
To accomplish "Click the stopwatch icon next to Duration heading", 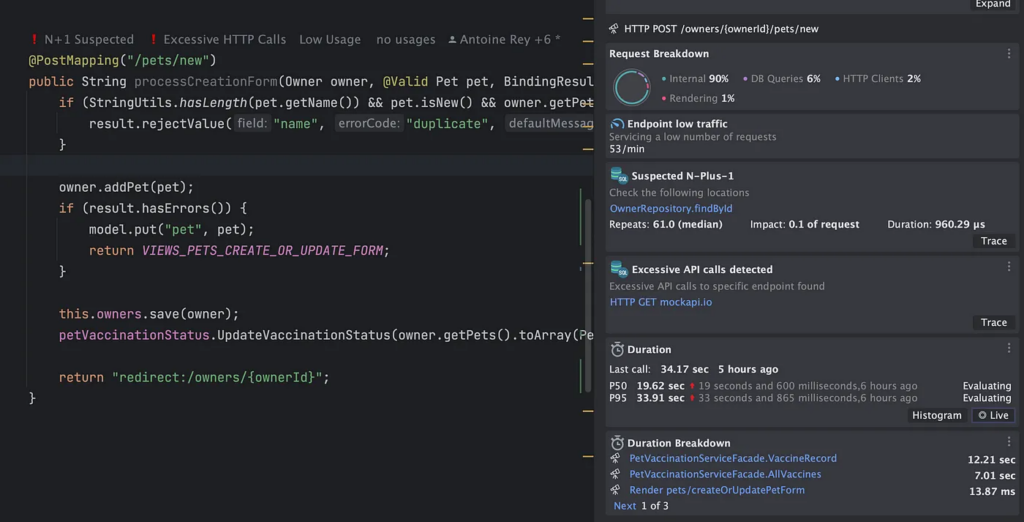I will [616, 349].
